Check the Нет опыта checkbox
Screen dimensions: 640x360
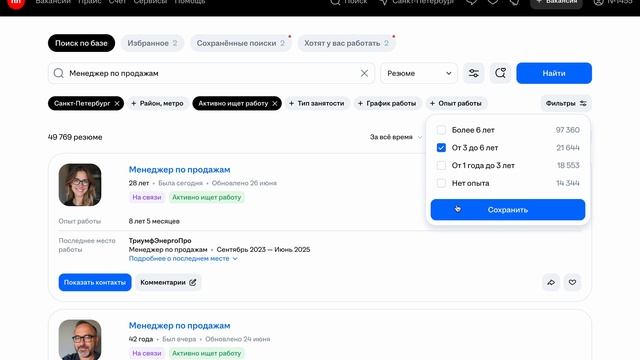(x=441, y=183)
